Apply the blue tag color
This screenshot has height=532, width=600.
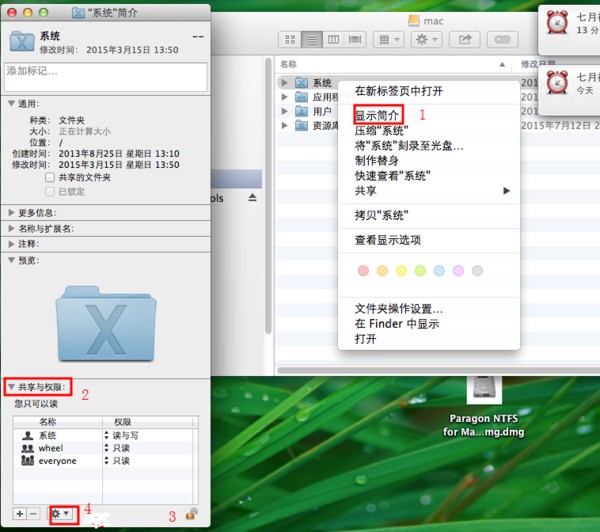(x=439, y=271)
